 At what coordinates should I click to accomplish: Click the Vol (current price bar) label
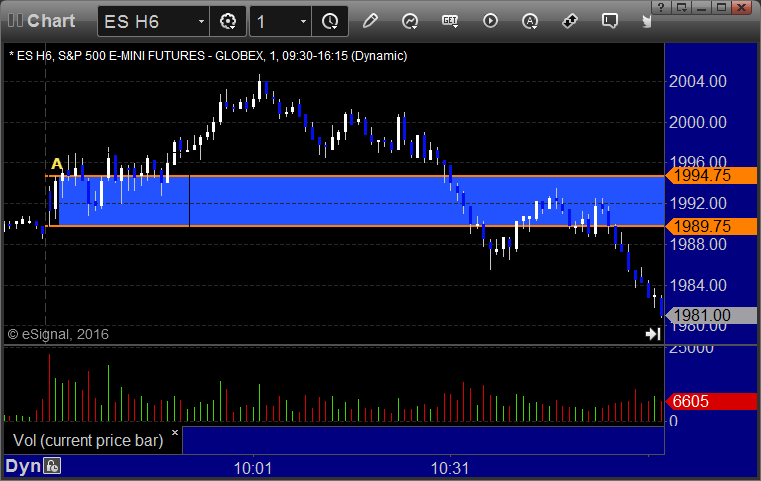(x=88, y=440)
